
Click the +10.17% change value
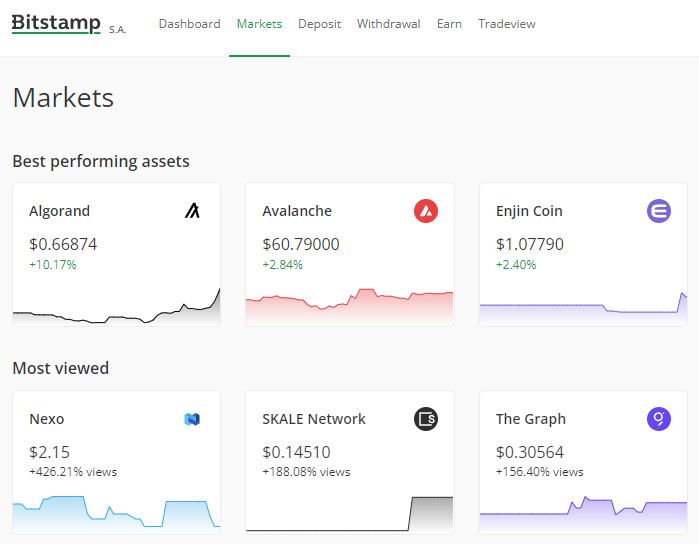[x=53, y=265]
